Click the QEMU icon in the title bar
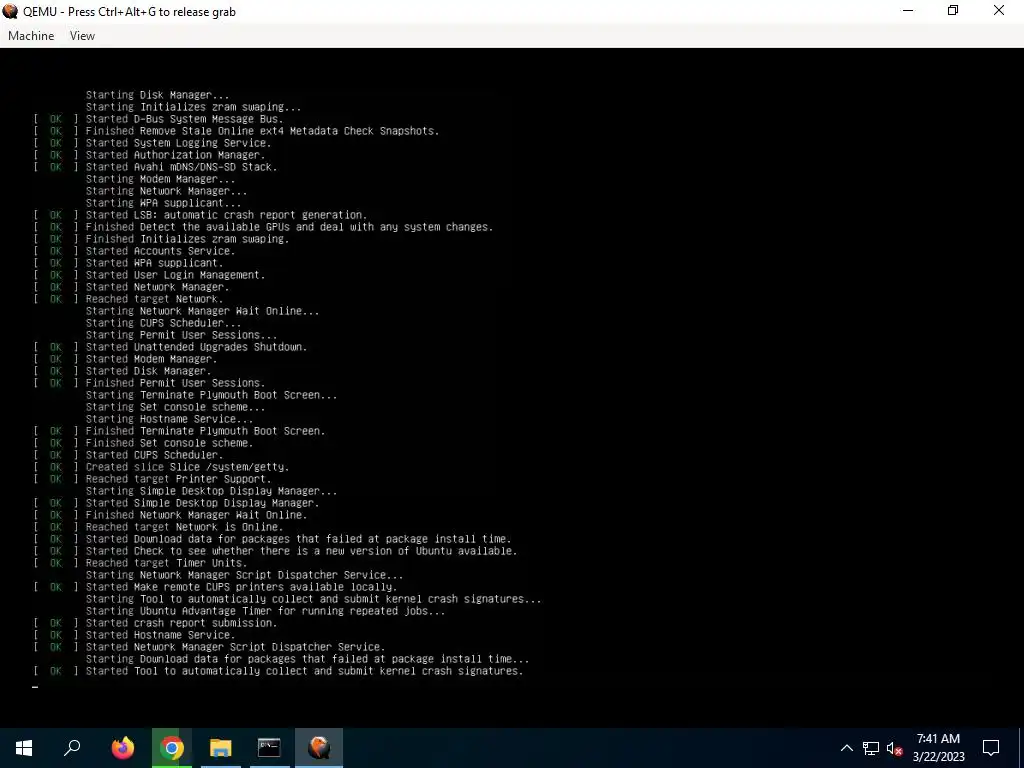 point(10,11)
